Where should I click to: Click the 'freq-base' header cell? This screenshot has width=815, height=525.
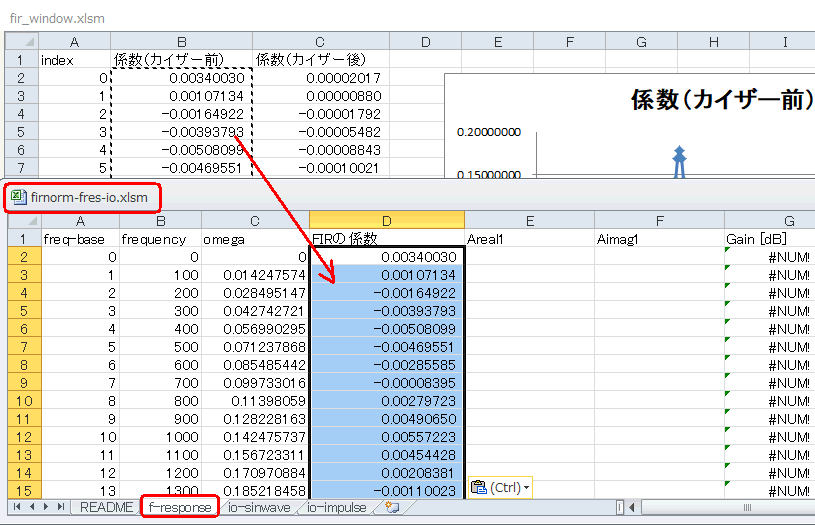point(81,239)
